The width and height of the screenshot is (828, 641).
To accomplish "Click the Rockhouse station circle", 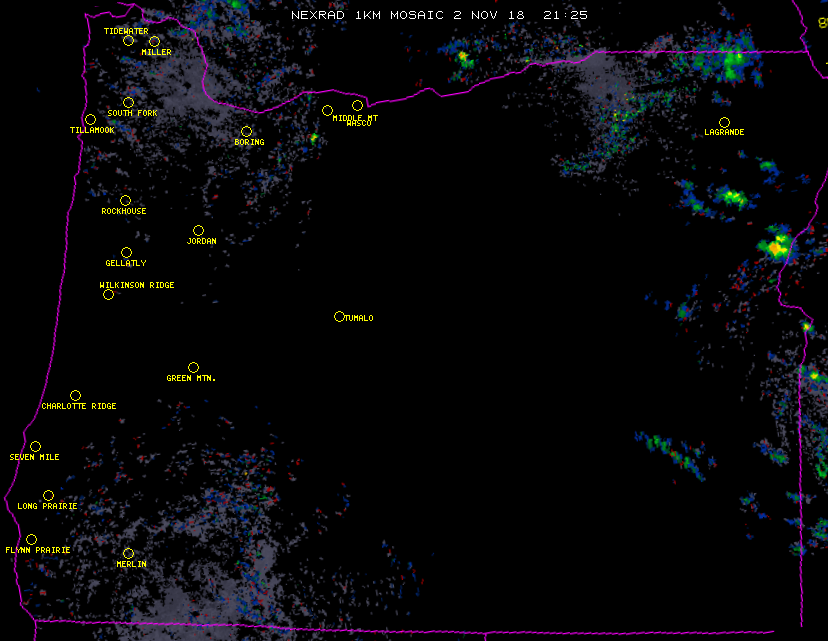I will [125, 200].
